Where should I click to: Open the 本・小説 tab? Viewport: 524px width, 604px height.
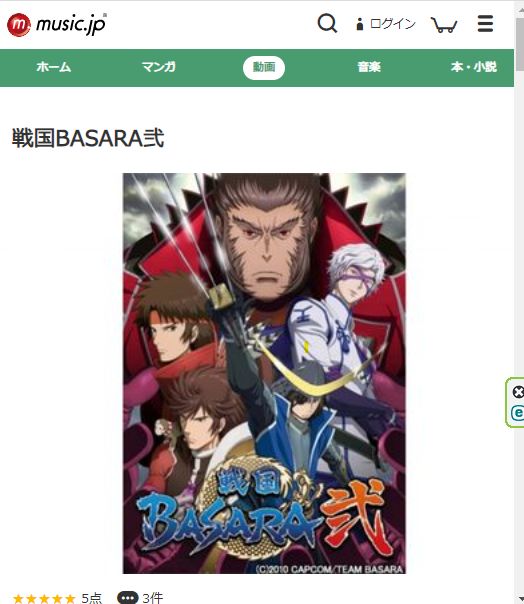[474, 67]
